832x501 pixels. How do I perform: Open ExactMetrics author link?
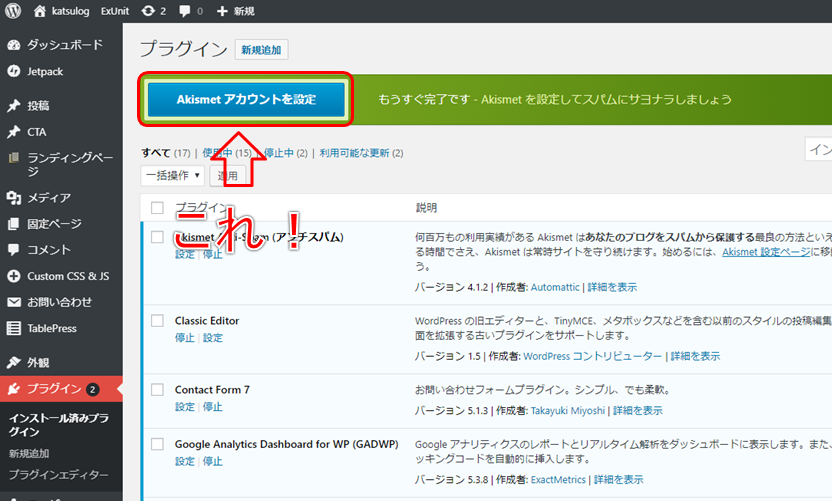(x=558, y=479)
